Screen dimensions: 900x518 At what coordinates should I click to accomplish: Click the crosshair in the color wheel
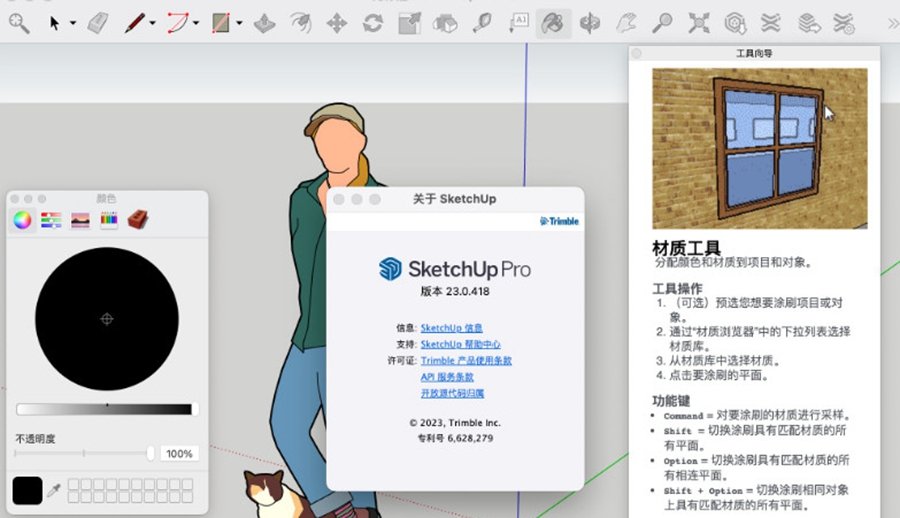click(107, 319)
